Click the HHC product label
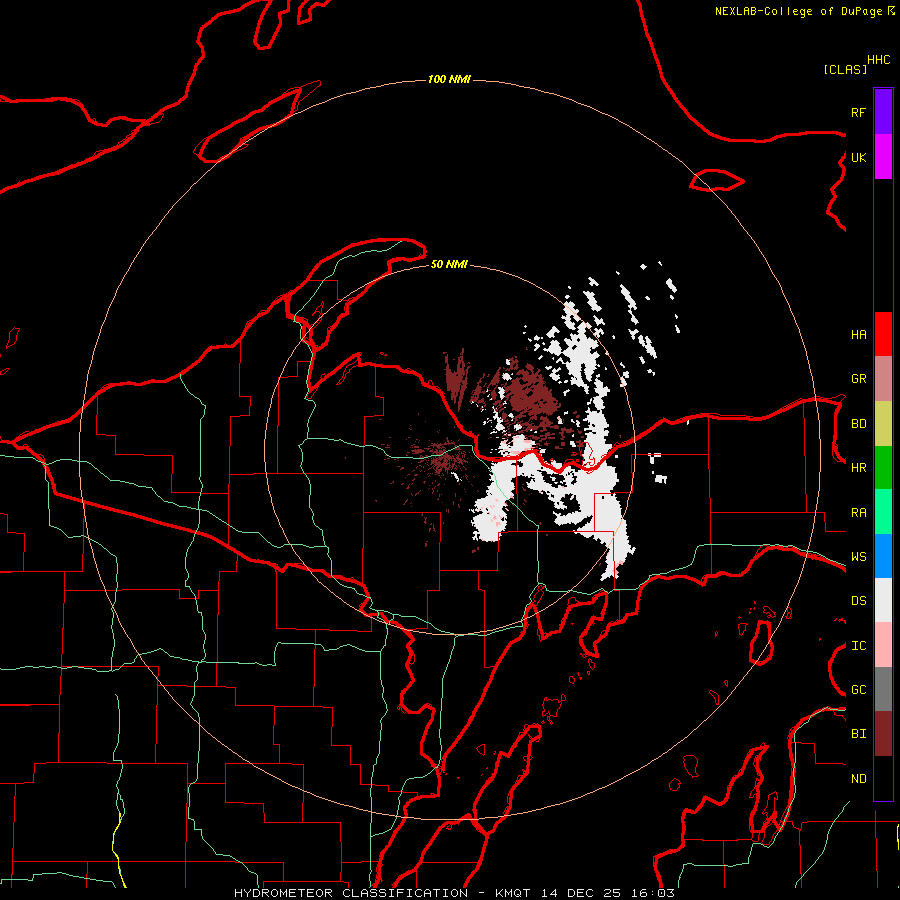Viewport: 900px width, 900px height. pyautogui.click(x=878, y=60)
